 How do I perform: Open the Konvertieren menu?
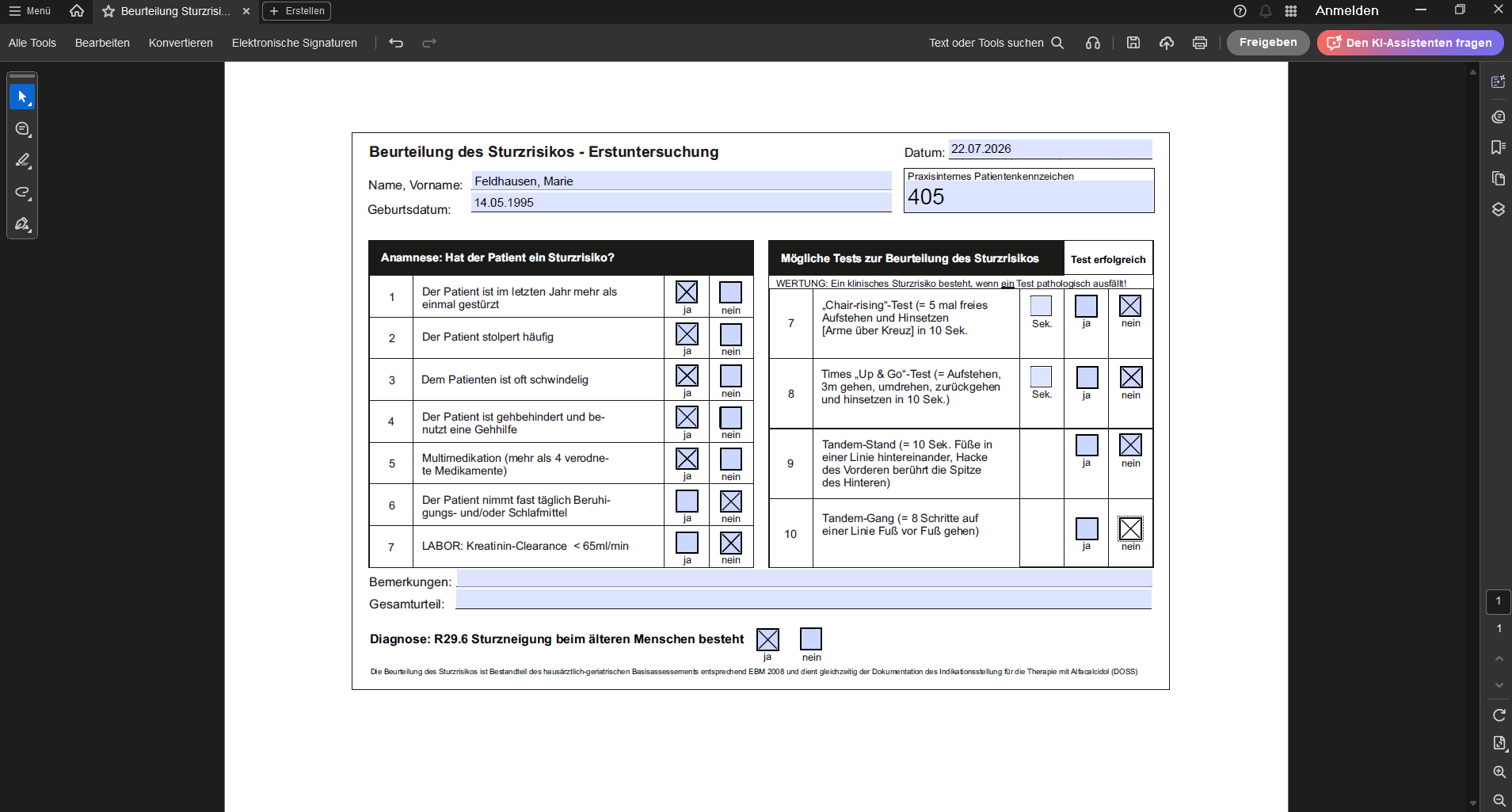[x=181, y=43]
